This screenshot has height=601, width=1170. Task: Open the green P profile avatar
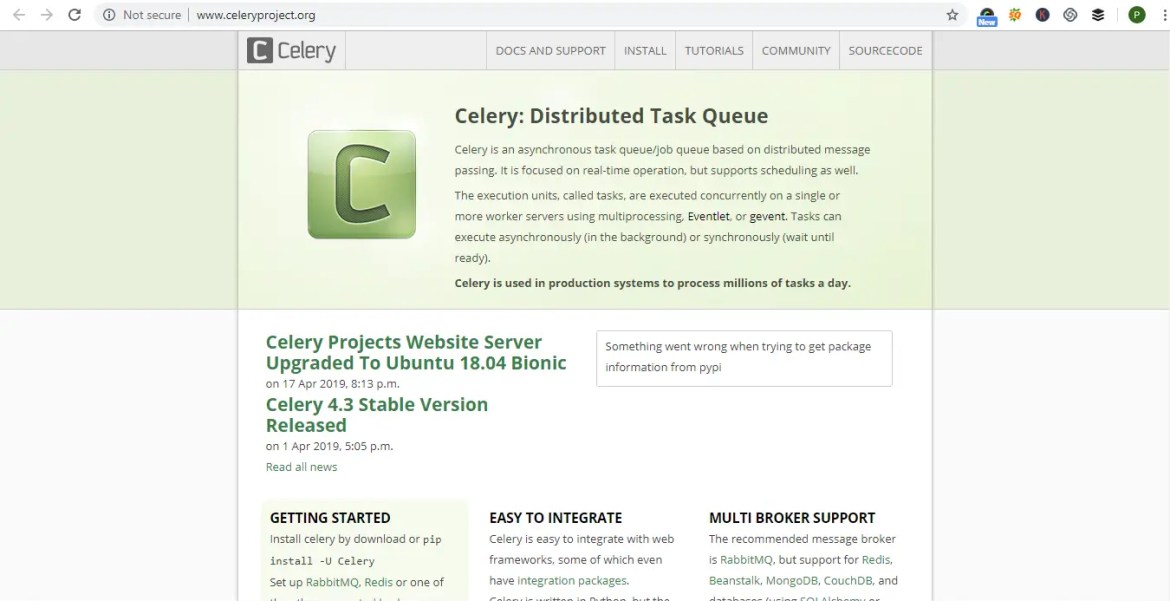tap(1136, 15)
